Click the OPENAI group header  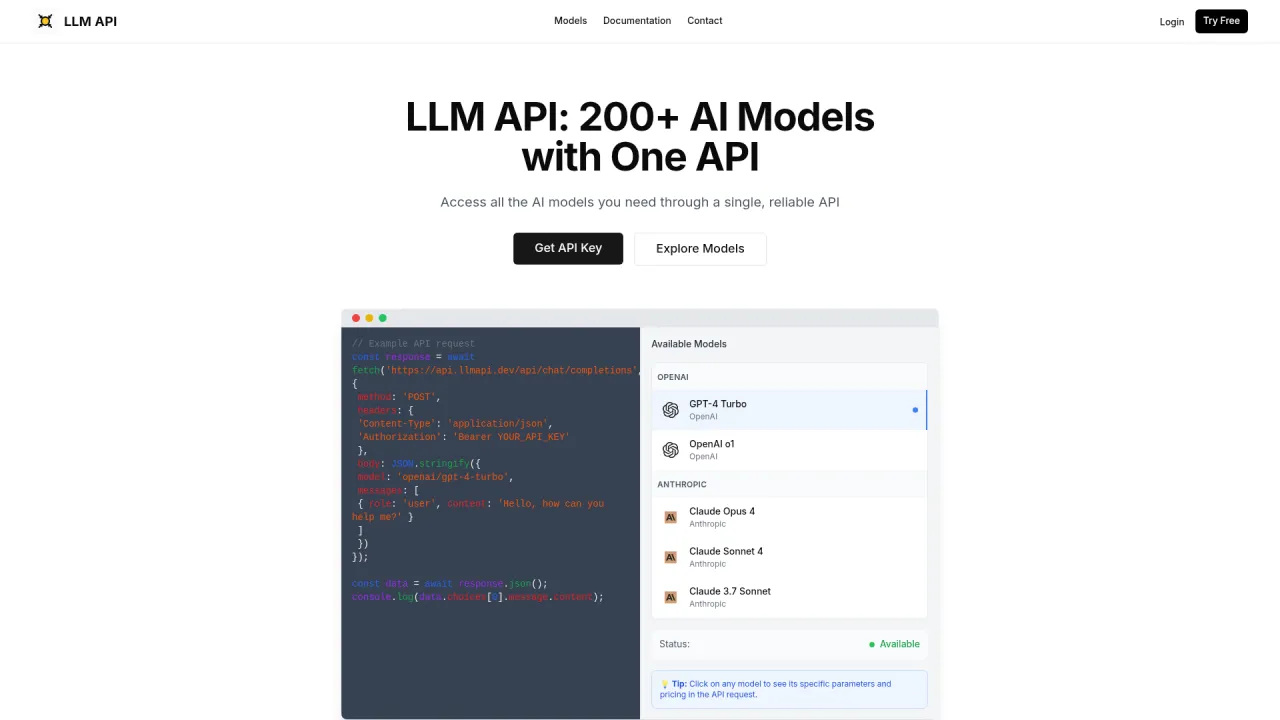[673, 377]
